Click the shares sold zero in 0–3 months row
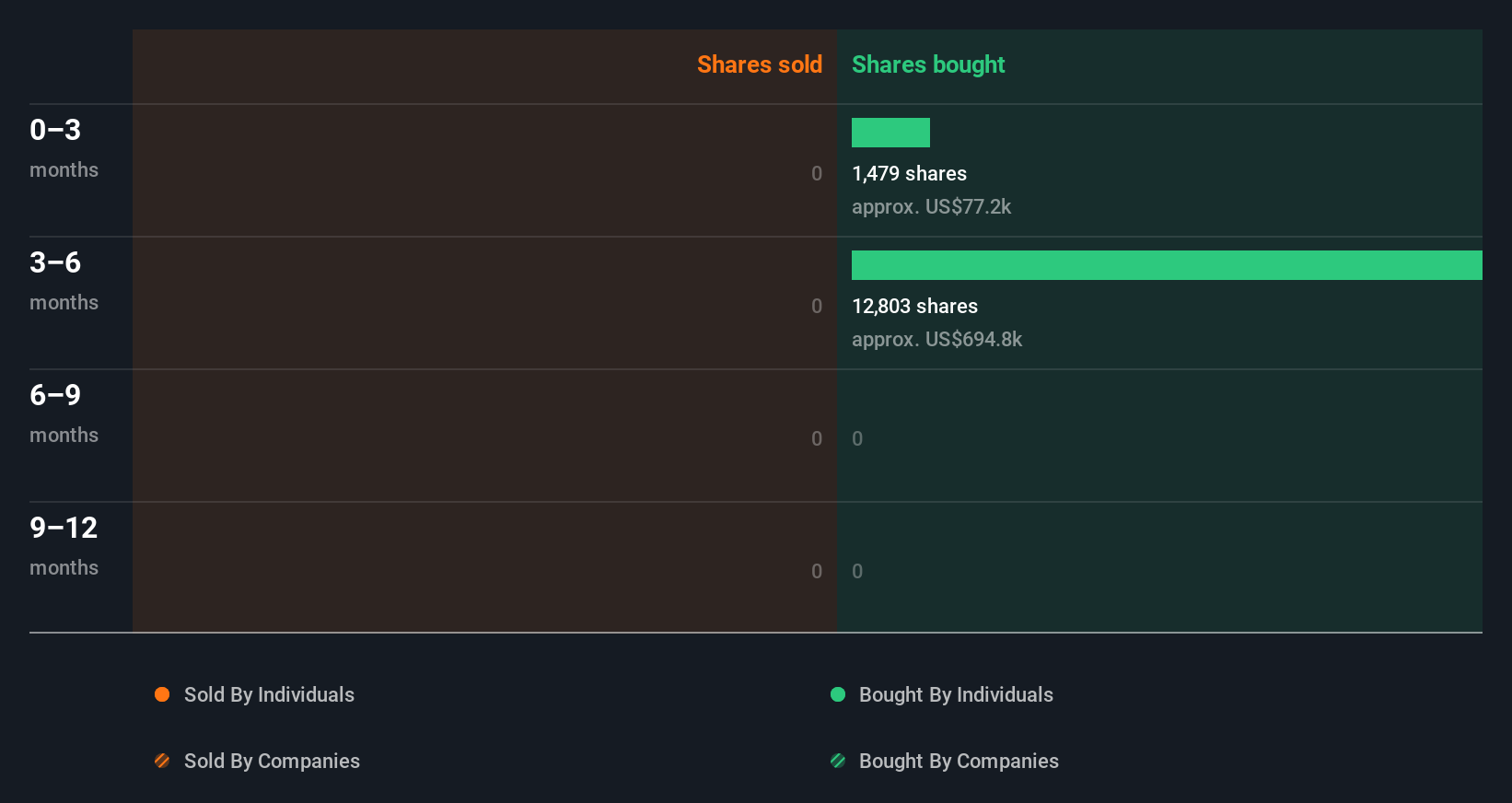 817,173
